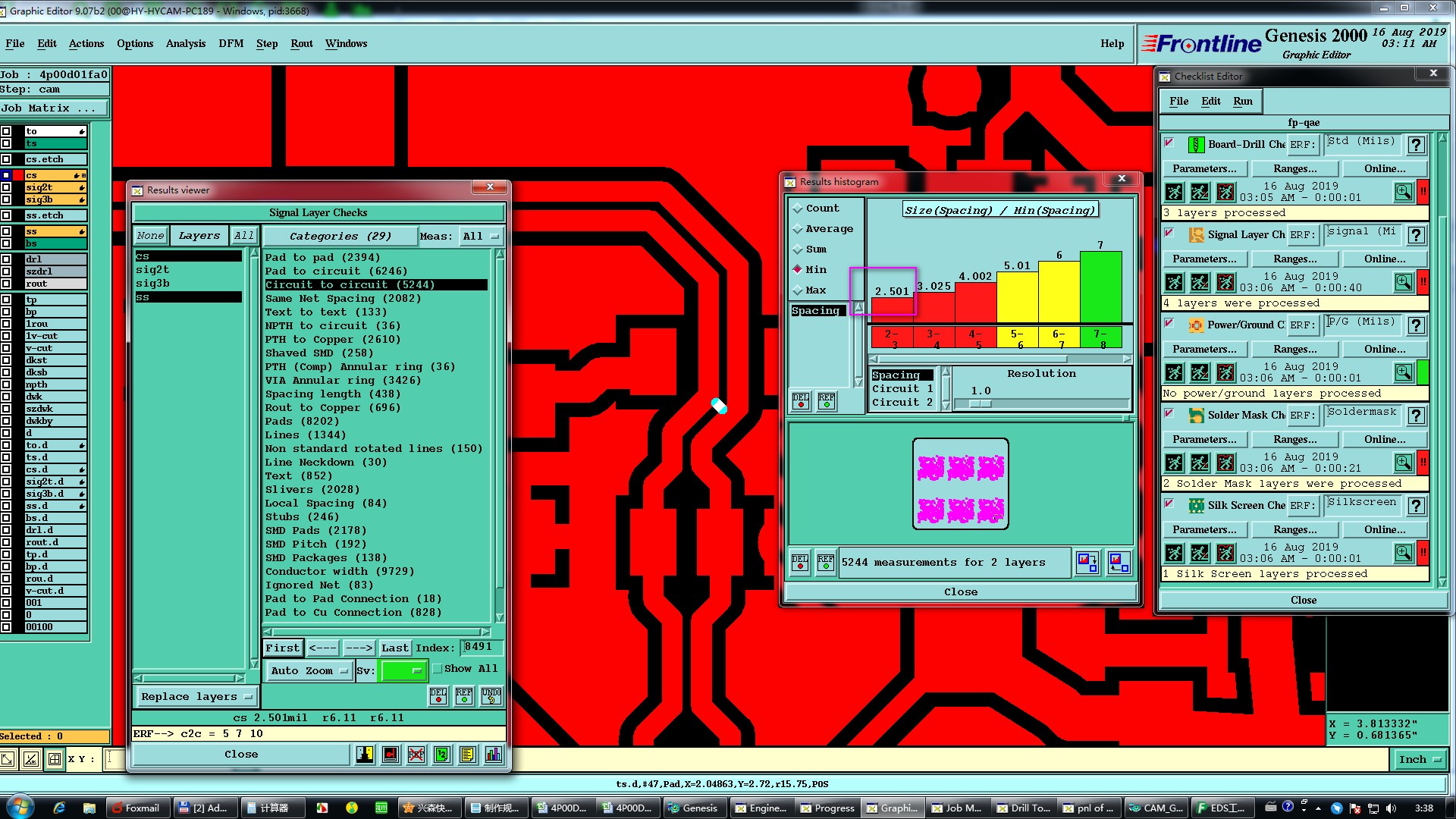Click the Index input field
The height and width of the screenshot is (819, 1456).
tap(482, 647)
